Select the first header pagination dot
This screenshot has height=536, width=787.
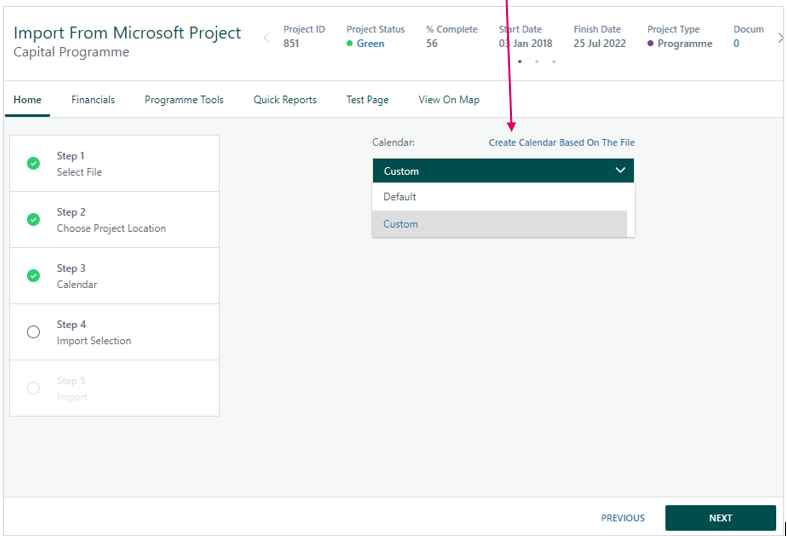point(520,62)
